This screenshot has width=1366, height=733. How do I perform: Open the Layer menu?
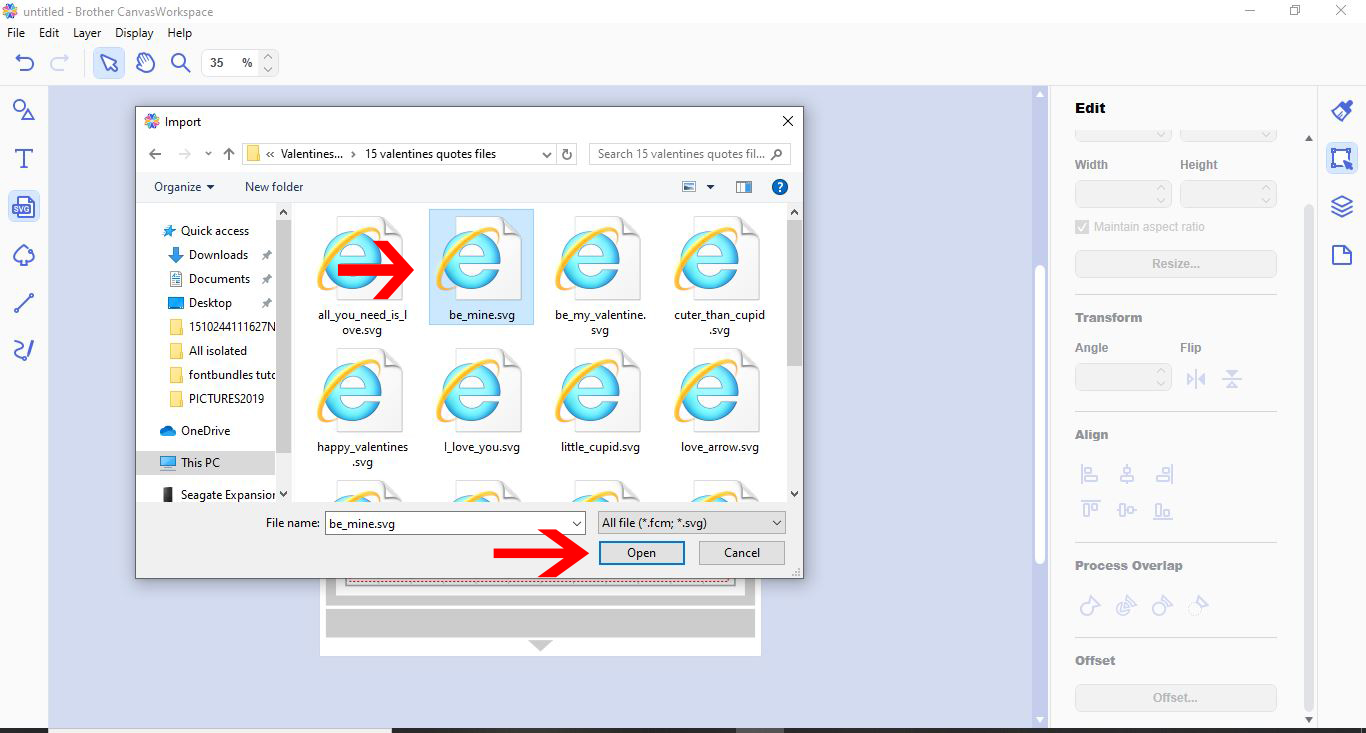[x=87, y=32]
